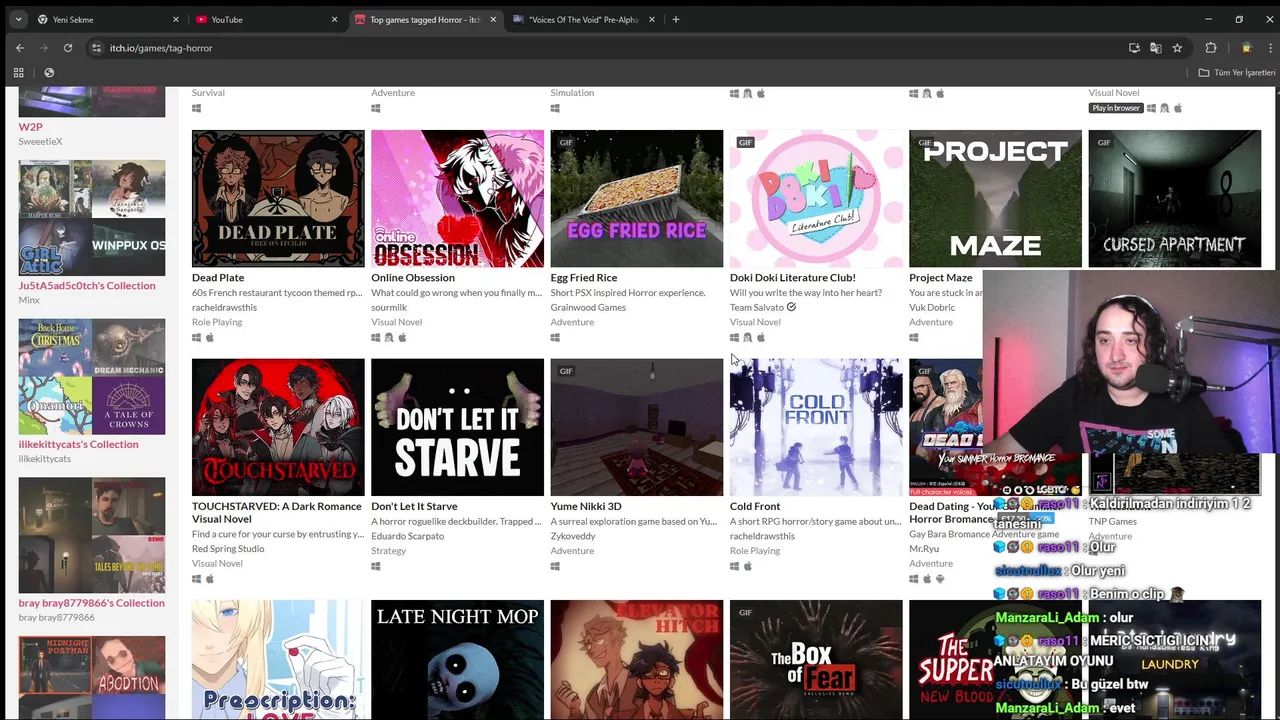This screenshot has width=1280, height=720.
Task: Click the verified badge beside Team Salvato
Action: (x=791, y=307)
